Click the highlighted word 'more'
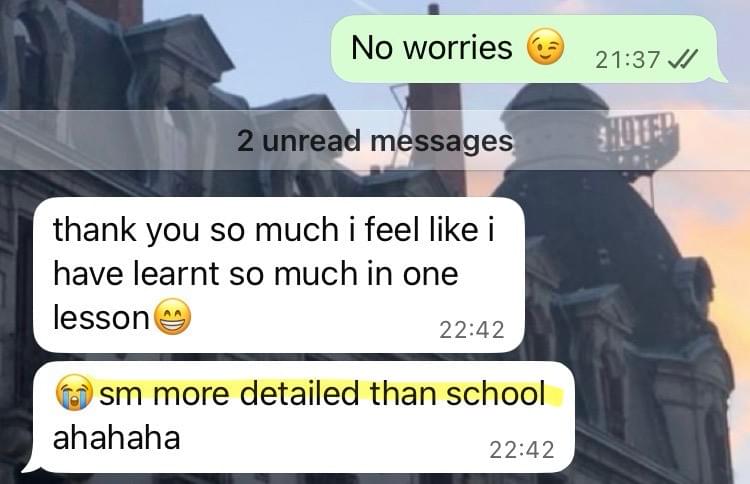This screenshot has height=484, width=750. pyautogui.click(x=190, y=394)
